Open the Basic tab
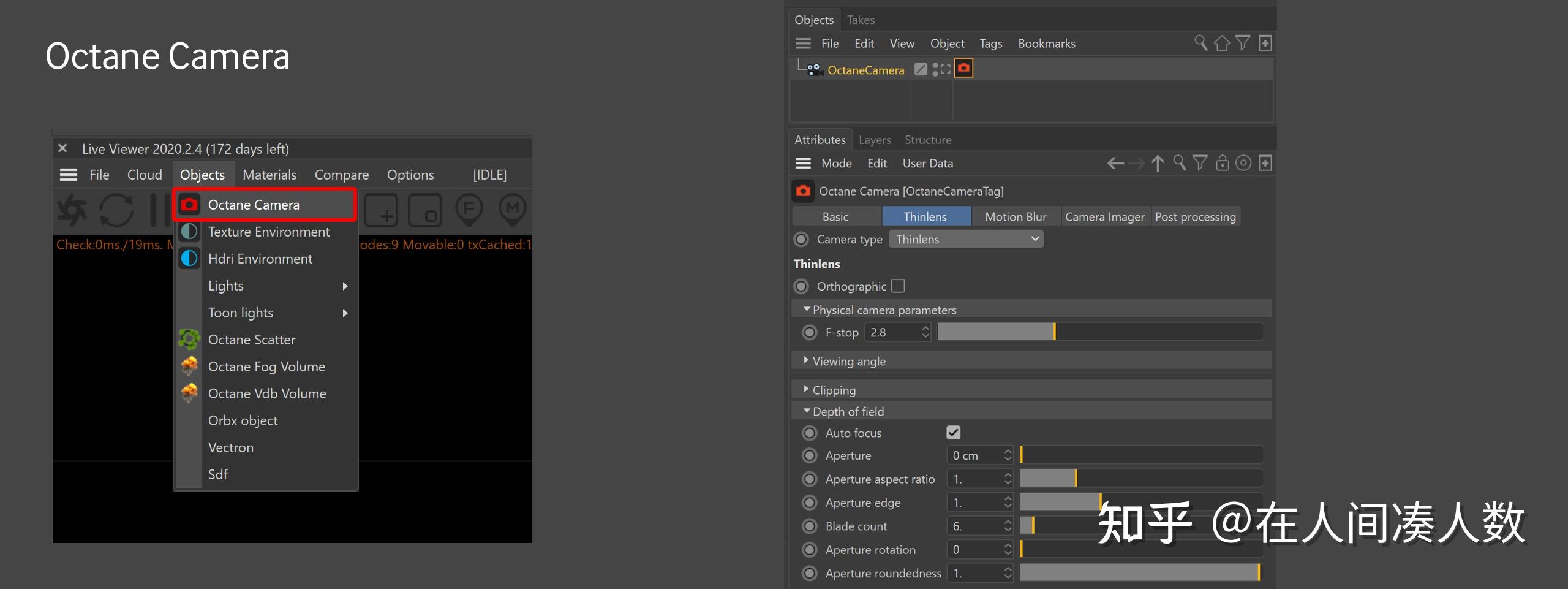 (835, 216)
